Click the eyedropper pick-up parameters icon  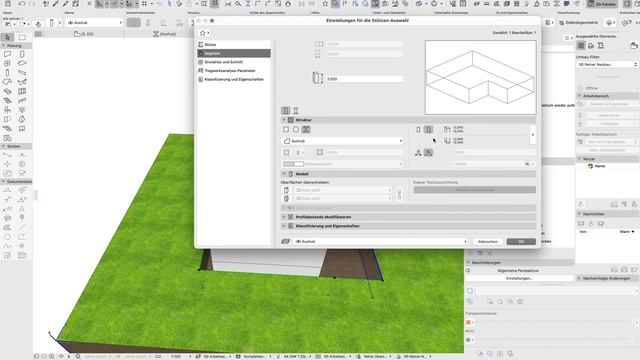(x=56, y=4)
